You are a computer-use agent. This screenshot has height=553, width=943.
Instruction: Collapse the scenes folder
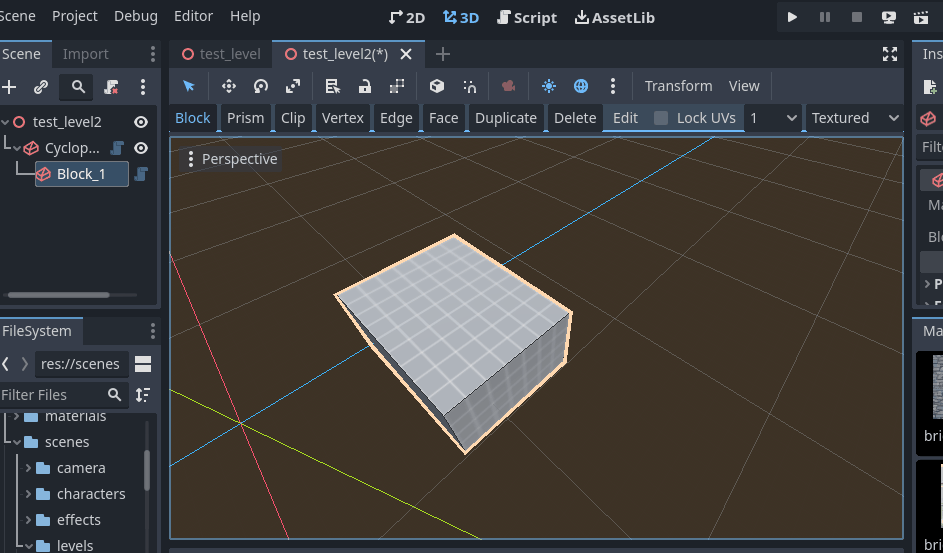click(17, 442)
